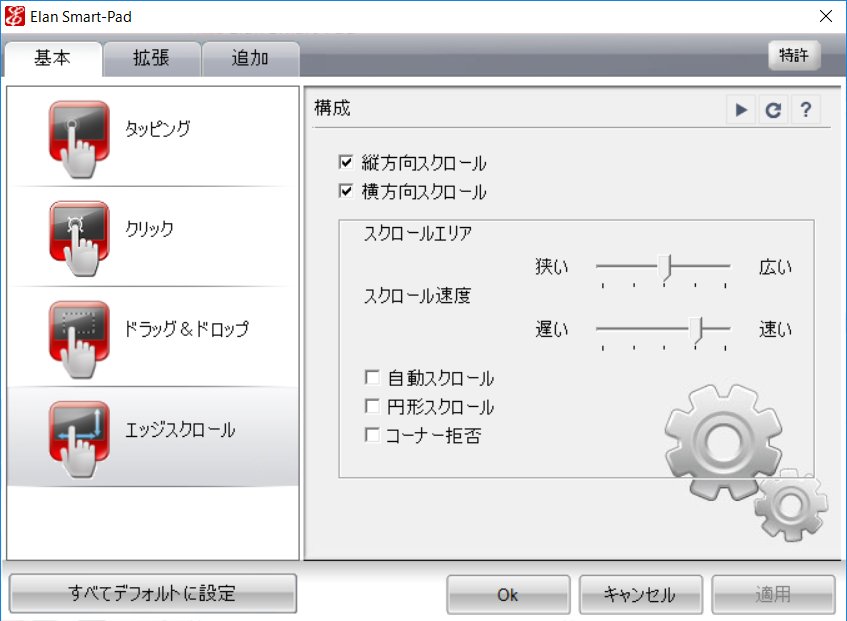Toggle the 縦方向スクロール checkbox
Viewport: 847px width, 621px height.
pos(346,162)
